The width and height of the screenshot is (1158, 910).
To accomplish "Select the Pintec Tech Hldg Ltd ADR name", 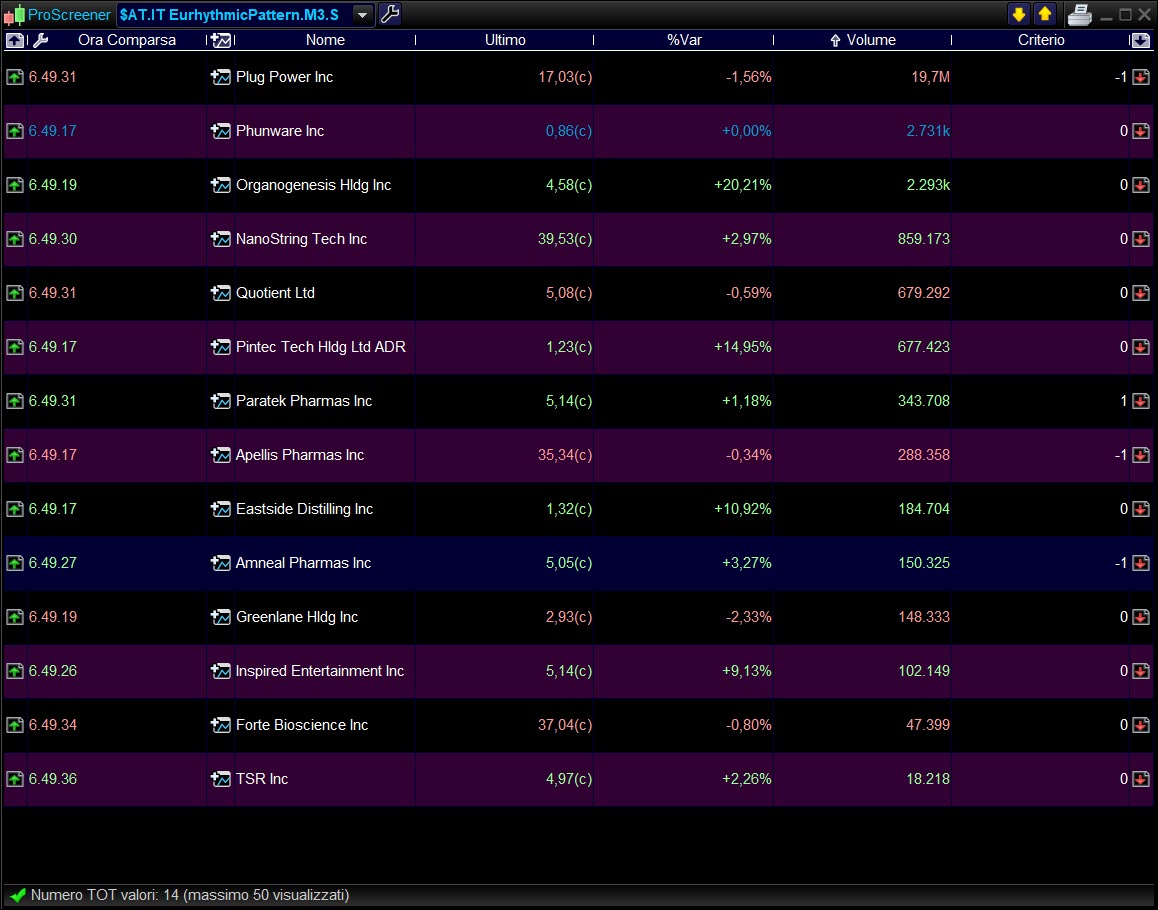I will click(x=321, y=346).
